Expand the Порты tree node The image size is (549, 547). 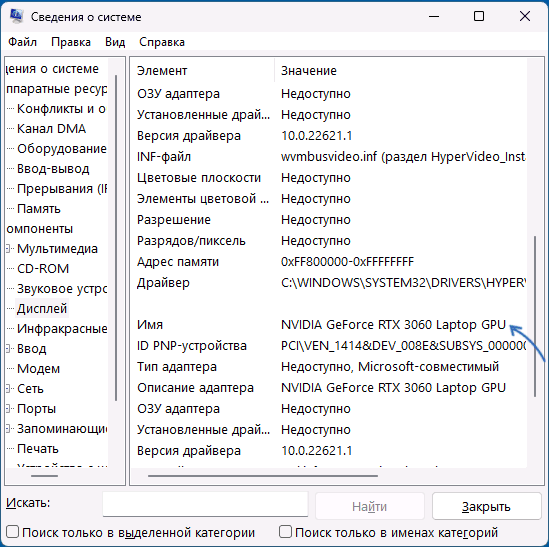8,408
